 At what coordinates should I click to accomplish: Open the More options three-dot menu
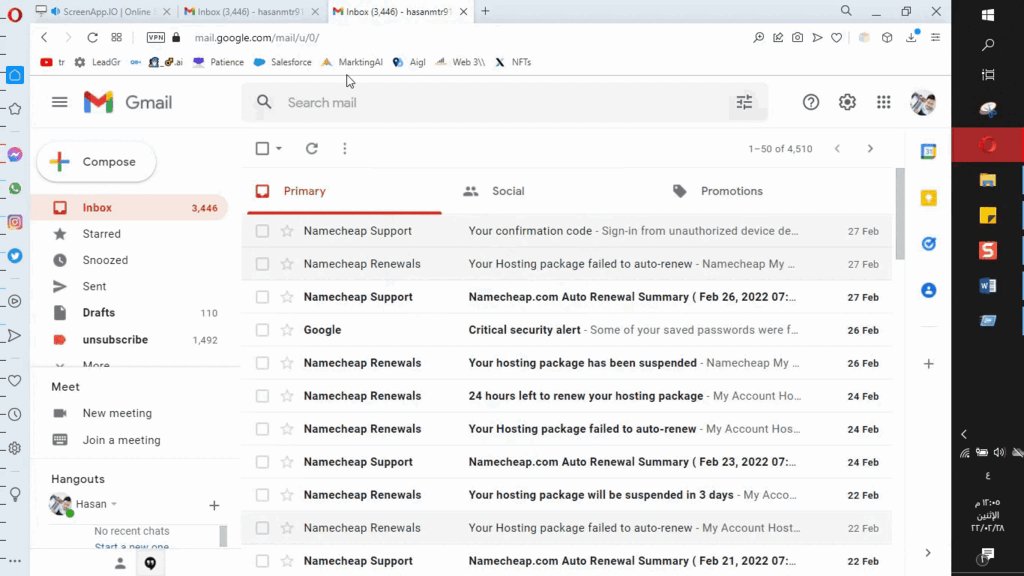click(345, 149)
